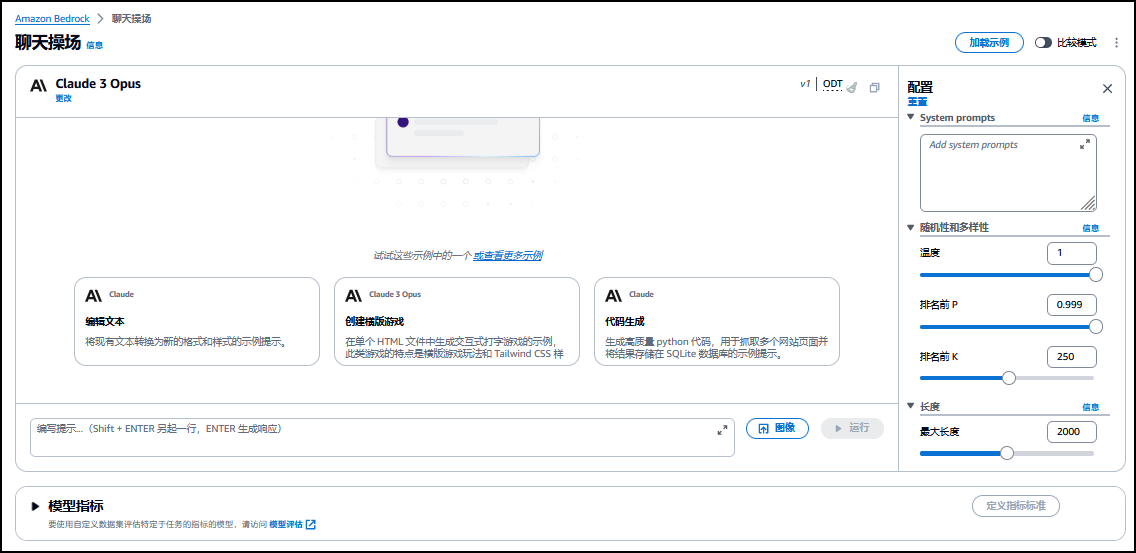This screenshot has width=1136, height=553.
Task: Click the logo on the 编辑文本 card
Action: 93,295
